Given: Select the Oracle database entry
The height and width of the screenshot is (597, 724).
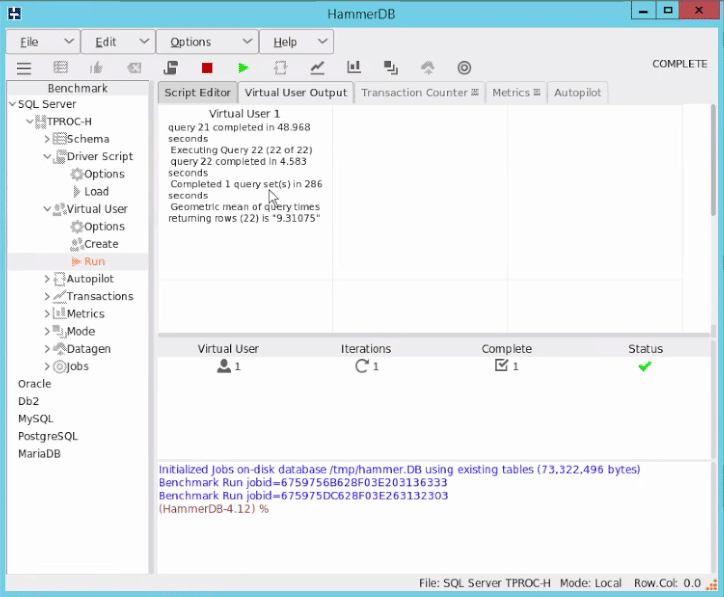Looking at the screenshot, I should click(x=35, y=384).
